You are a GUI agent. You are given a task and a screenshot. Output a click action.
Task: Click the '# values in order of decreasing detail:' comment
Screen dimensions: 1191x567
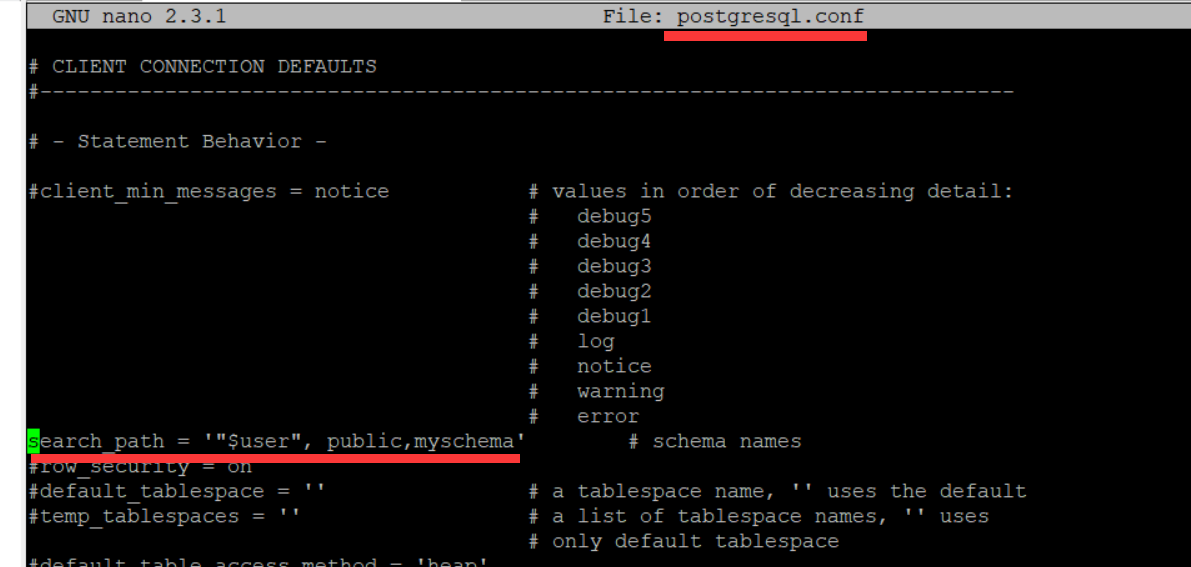[771, 192]
